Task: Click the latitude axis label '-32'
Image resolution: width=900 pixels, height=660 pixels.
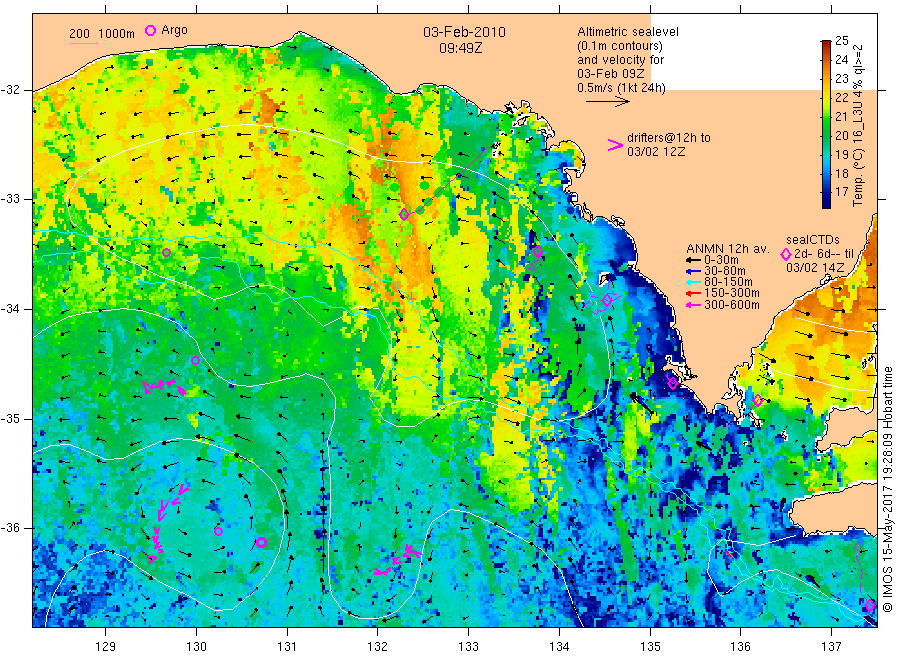Action: click(x=10, y=90)
